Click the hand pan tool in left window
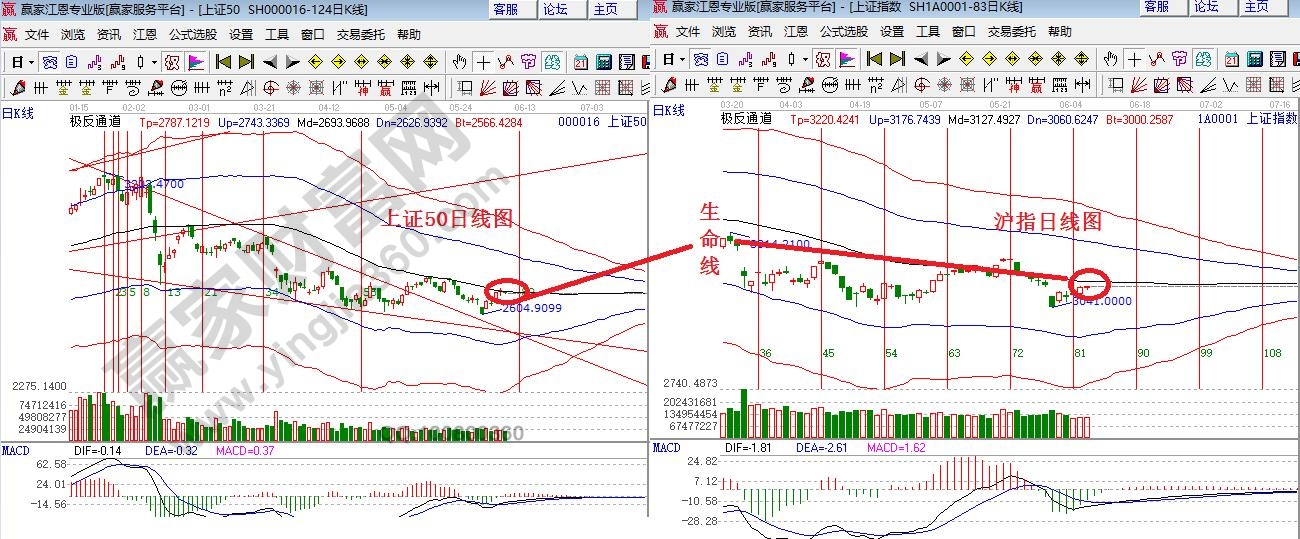The image size is (1300, 539). tap(460, 62)
